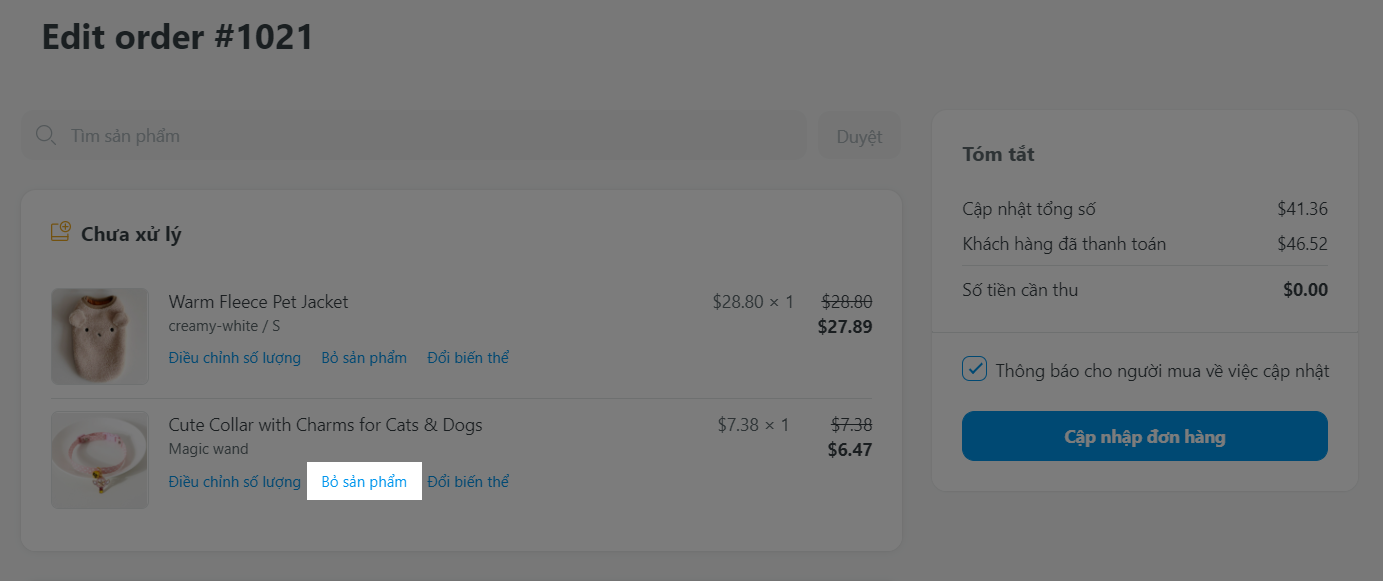The width and height of the screenshot is (1383, 581).
Task: Adjust quantity for Cute Collar with Charms
Action: (234, 482)
